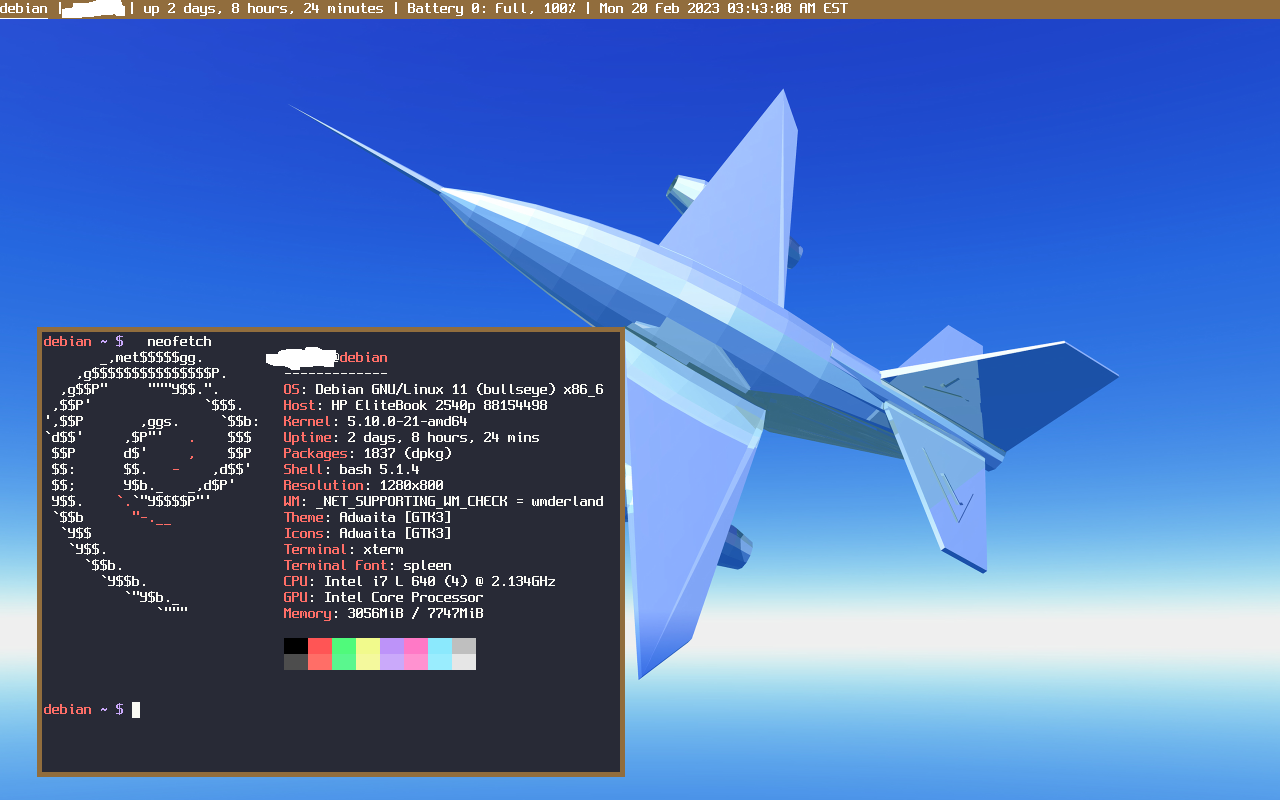This screenshot has width=1280, height=800.
Task: Click the black swatch in the neofetch palette
Action: (296, 646)
